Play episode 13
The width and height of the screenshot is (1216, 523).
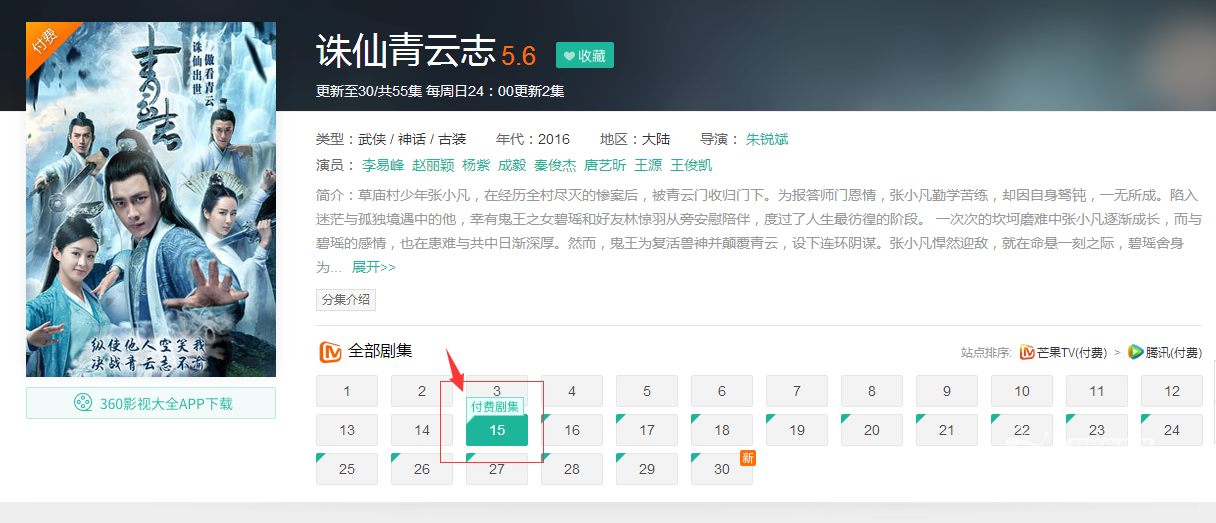pyautogui.click(x=347, y=430)
